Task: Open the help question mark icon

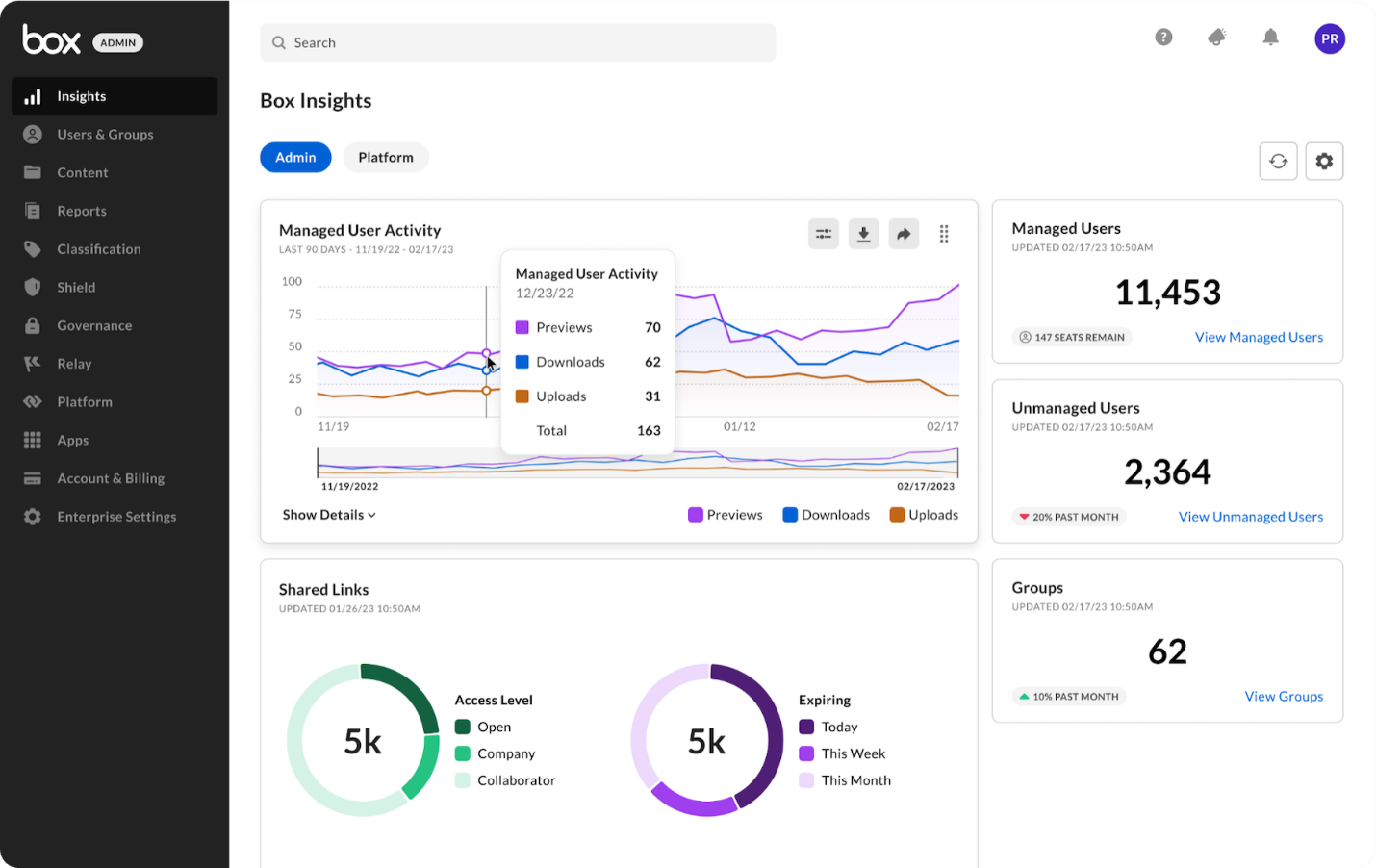Action: pyautogui.click(x=1163, y=38)
